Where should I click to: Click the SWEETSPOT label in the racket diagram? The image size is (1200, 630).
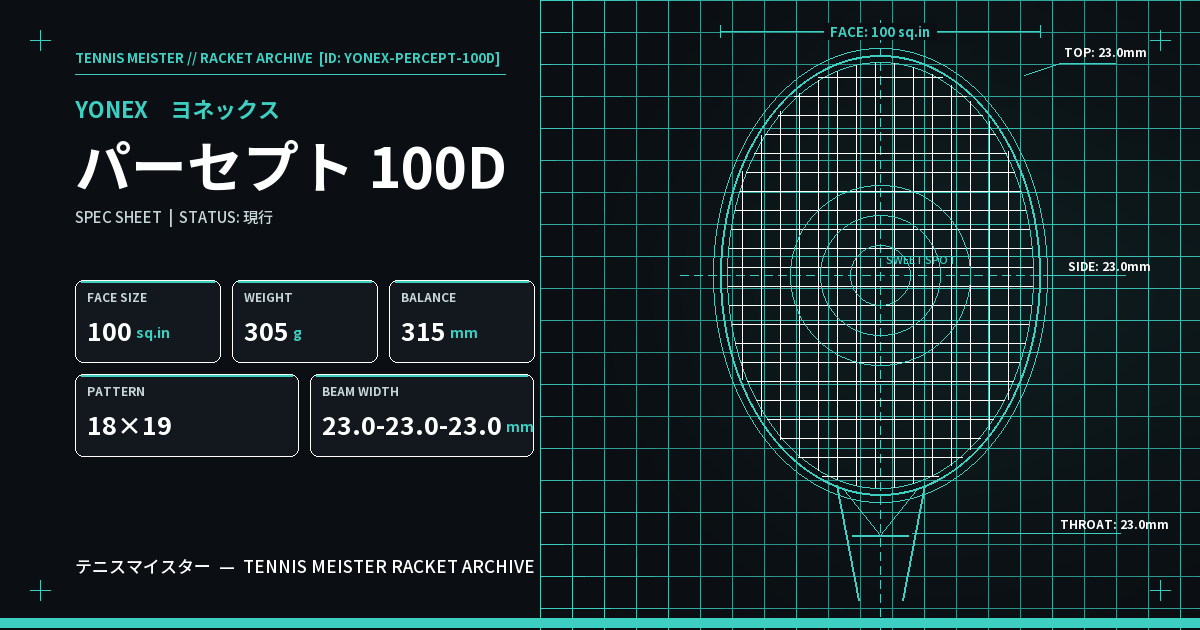[921, 260]
